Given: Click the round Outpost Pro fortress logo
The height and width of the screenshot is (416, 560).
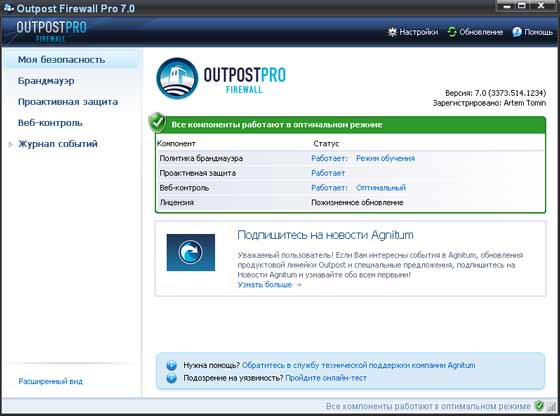Looking at the screenshot, I should point(177,79).
